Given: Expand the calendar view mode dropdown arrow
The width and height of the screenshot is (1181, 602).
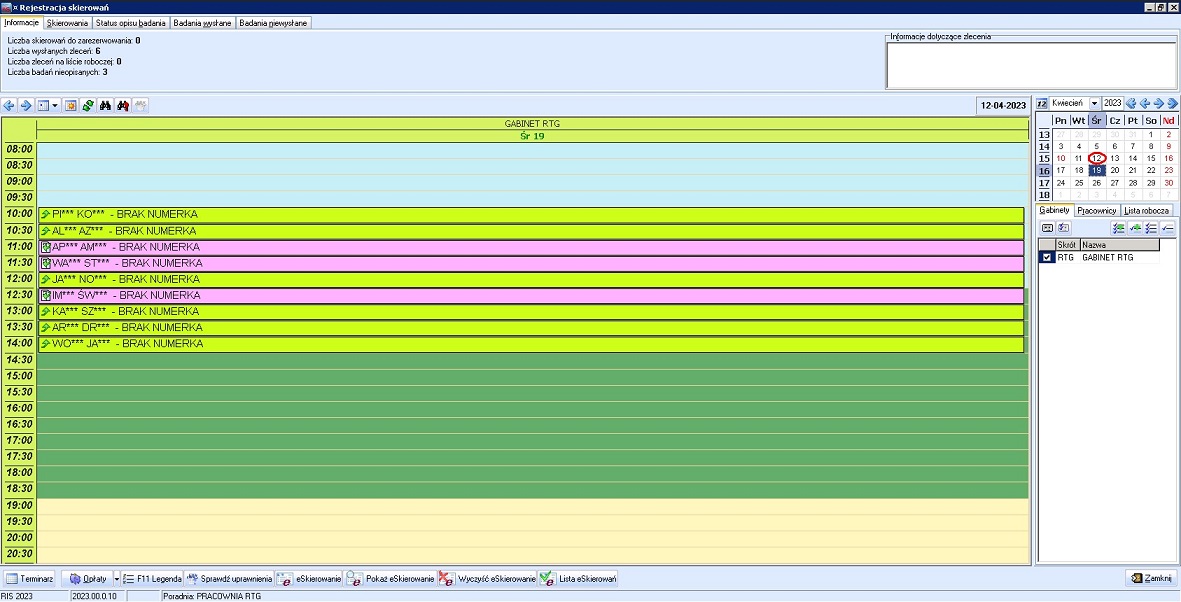Looking at the screenshot, I should 55,105.
